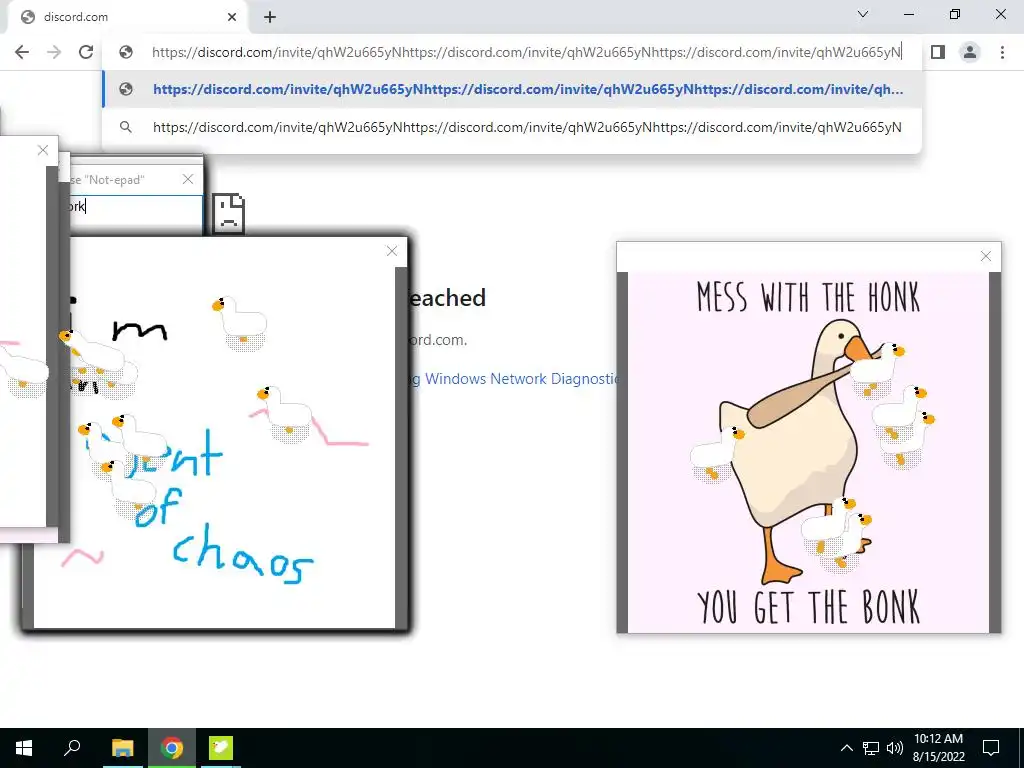1024x768 pixels.
Task: Choose the bold blue discord invite URL suggestion
Action: (512, 89)
